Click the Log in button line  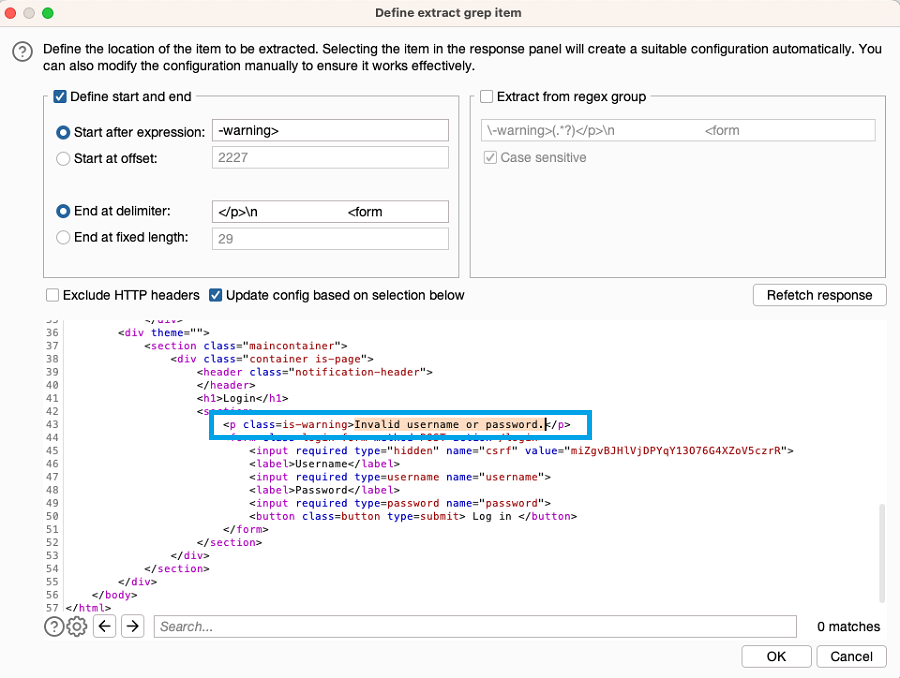413,516
